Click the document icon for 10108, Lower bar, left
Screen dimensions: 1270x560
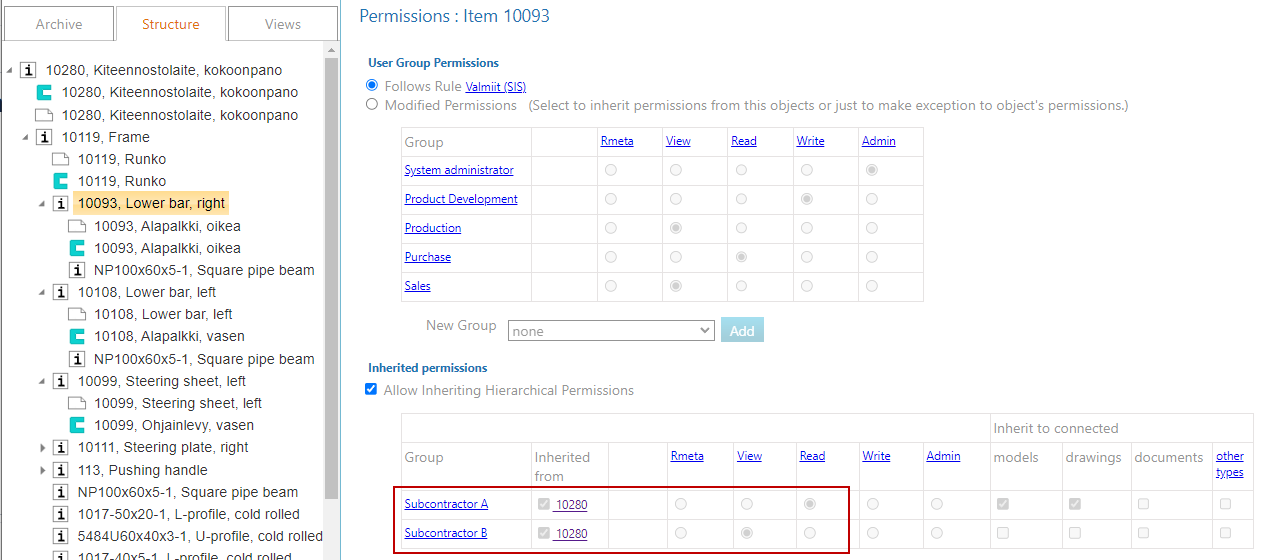77,314
